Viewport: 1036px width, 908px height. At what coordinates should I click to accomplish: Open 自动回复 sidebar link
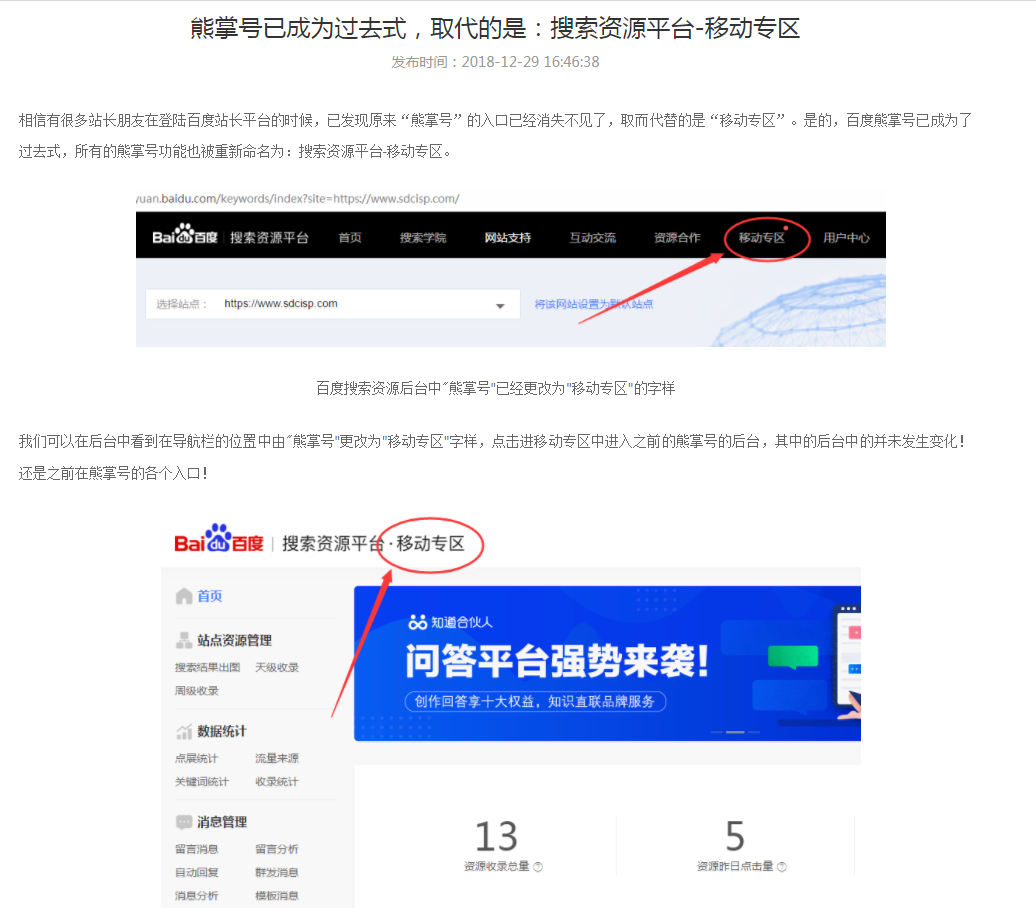click(x=196, y=872)
